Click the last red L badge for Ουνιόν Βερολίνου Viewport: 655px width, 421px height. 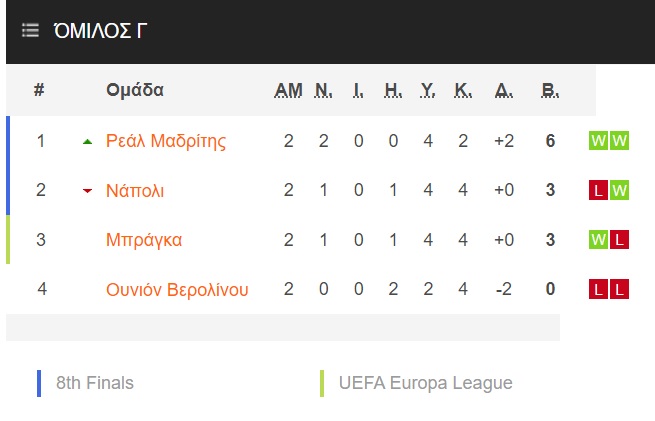coord(619,289)
